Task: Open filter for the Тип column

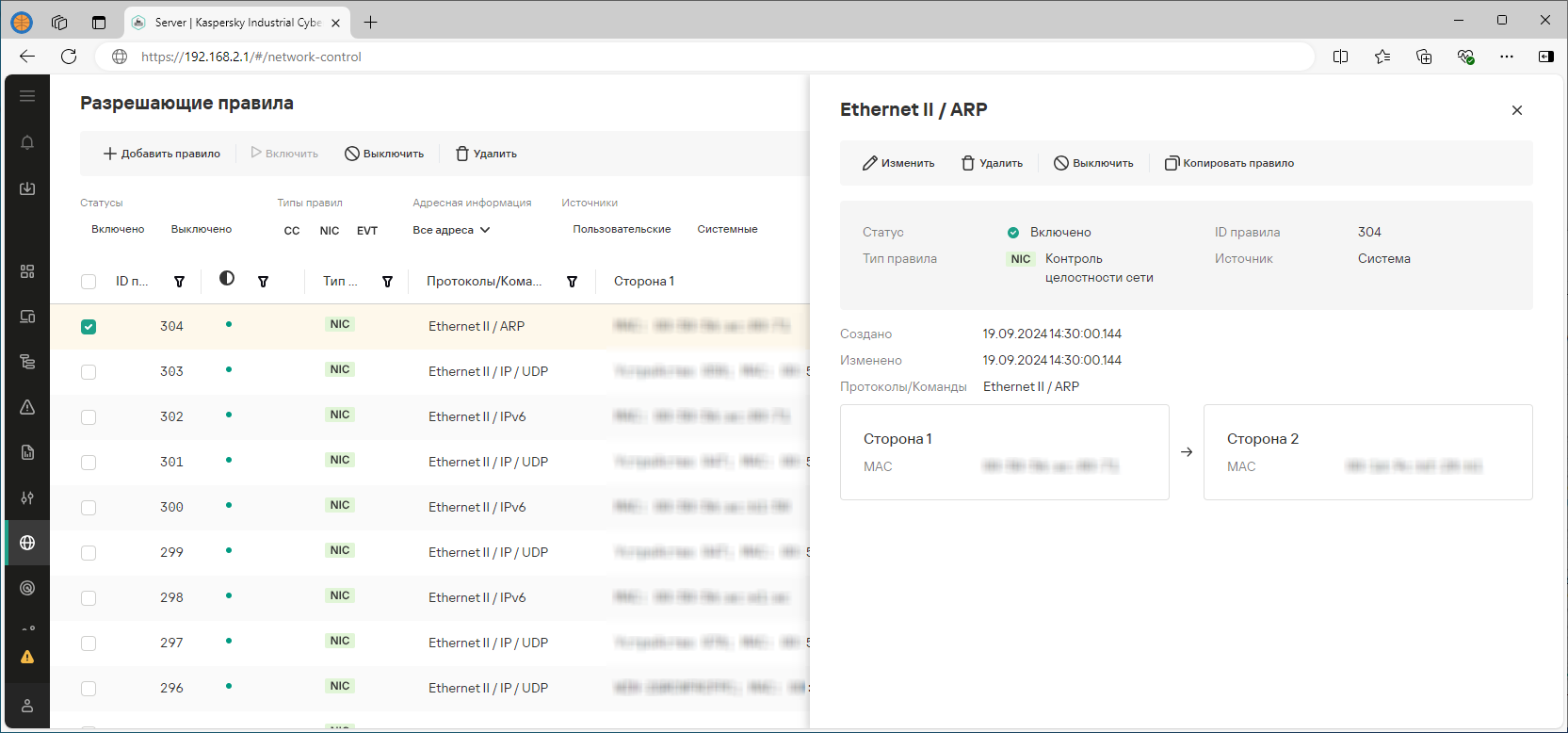Action: point(387,282)
